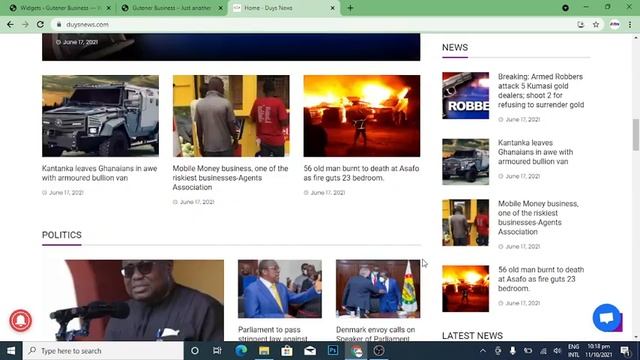The width and height of the screenshot is (640, 360).
Task: Open OBS Studio from taskbar
Action: point(379,351)
